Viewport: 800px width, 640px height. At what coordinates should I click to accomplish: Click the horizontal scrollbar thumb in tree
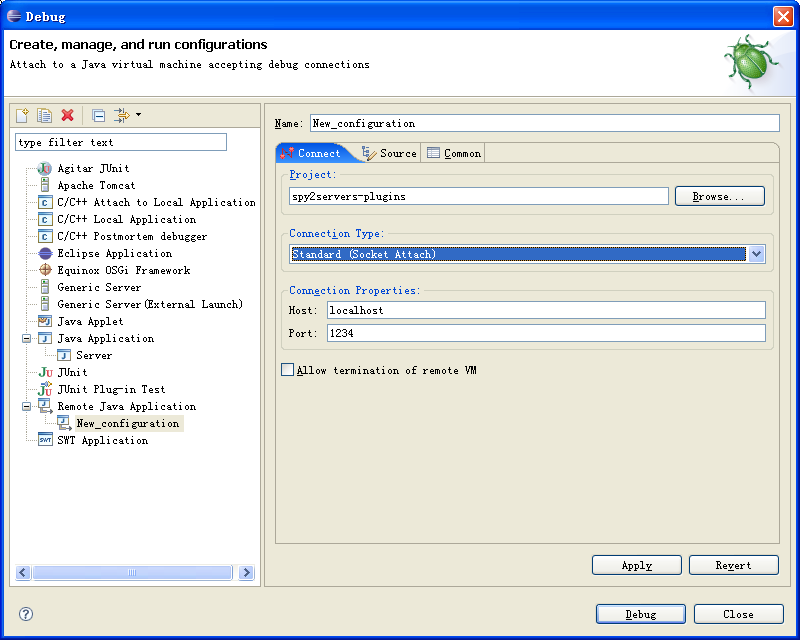(132, 573)
